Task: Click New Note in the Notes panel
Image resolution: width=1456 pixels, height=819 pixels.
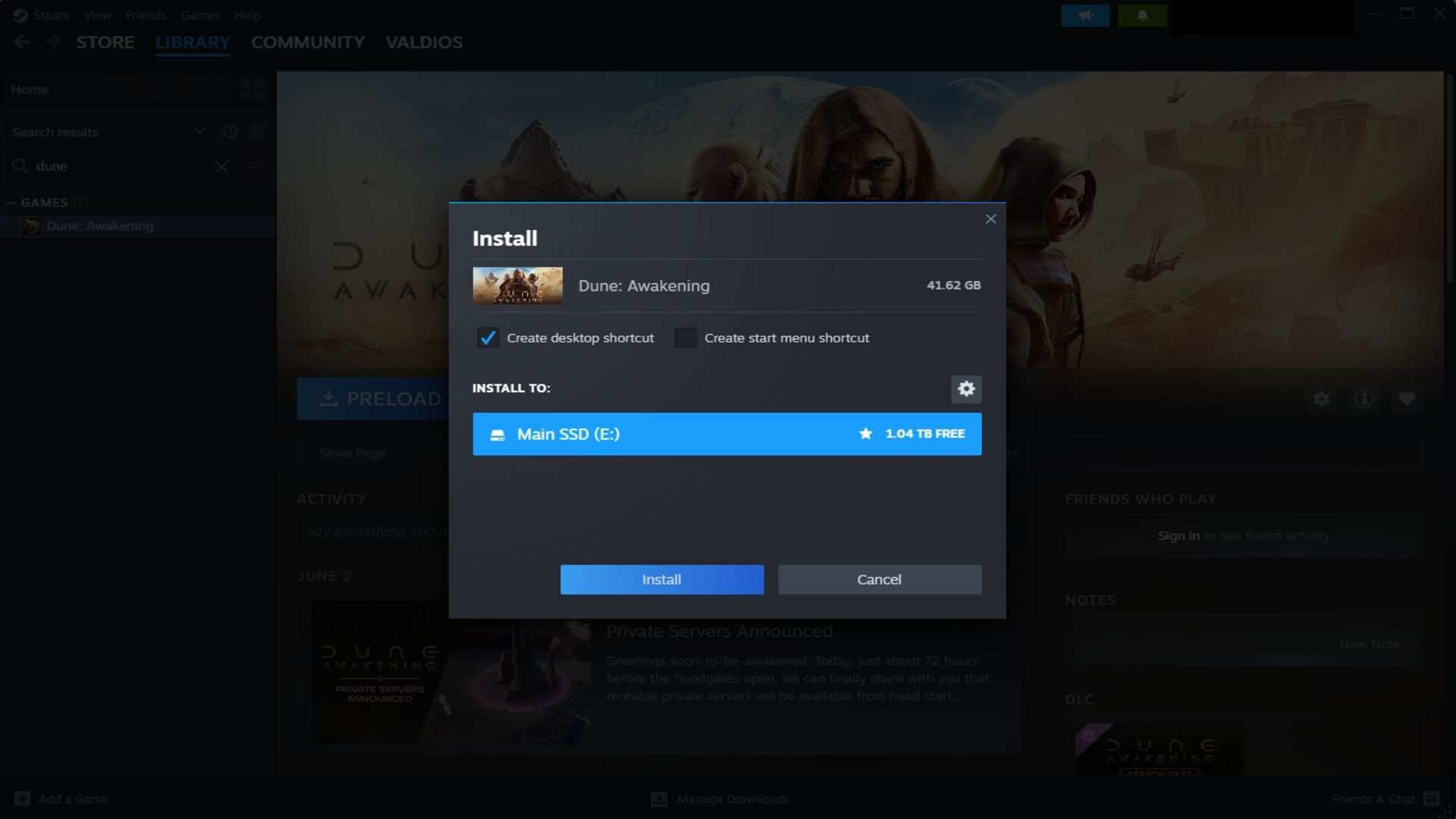Action: coord(1370,644)
